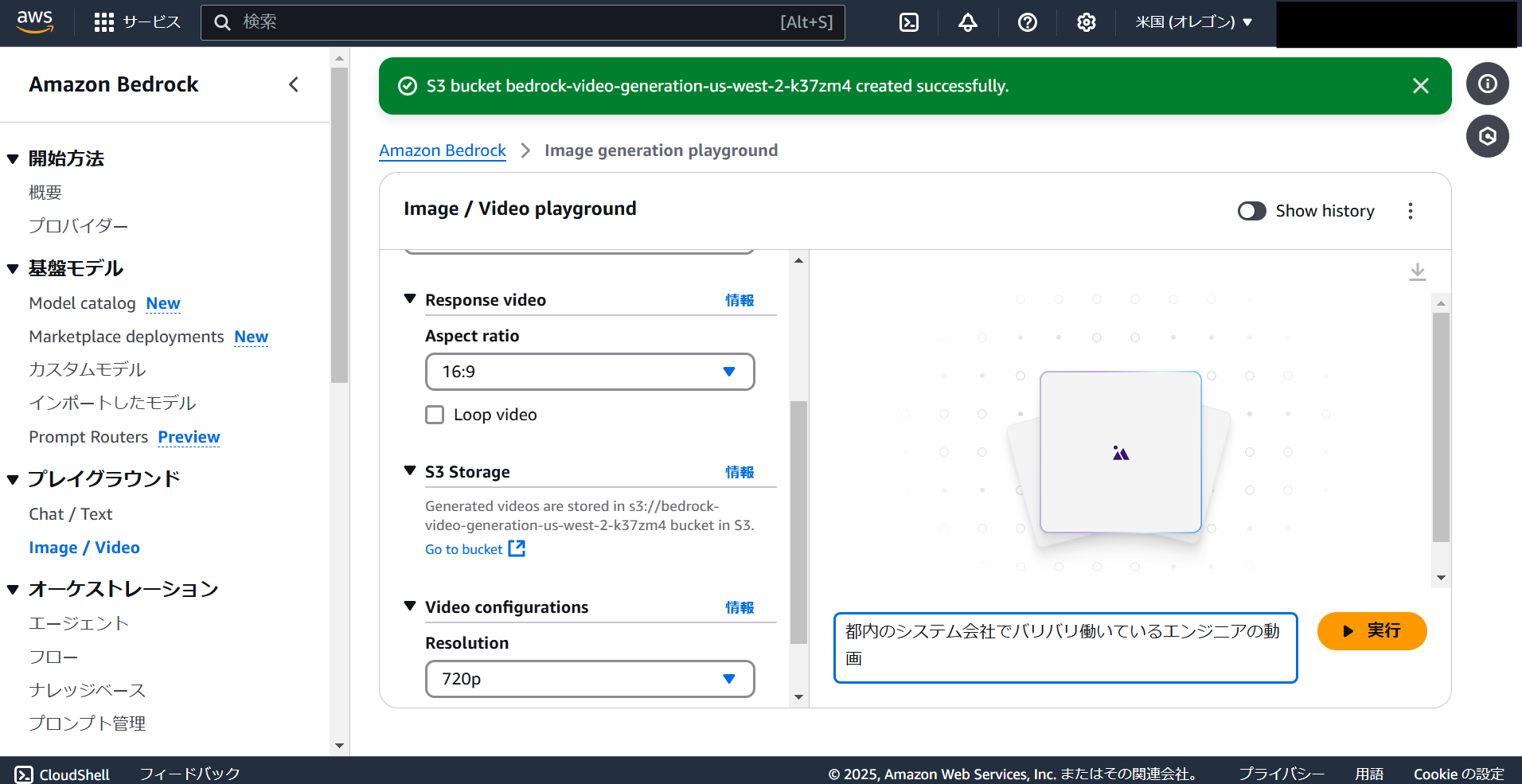
Task: Open the Chat / Text playground
Action: point(71,514)
